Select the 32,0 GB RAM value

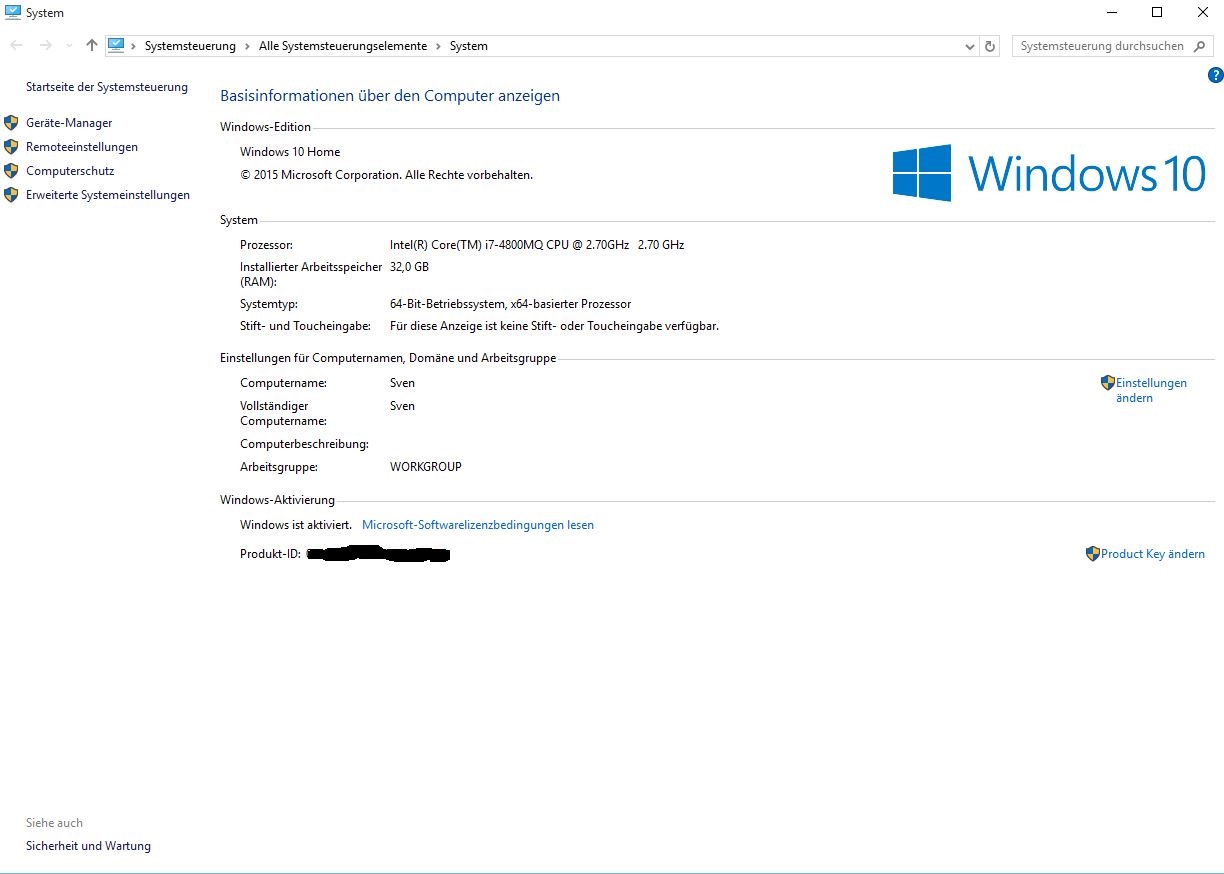(x=409, y=267)
